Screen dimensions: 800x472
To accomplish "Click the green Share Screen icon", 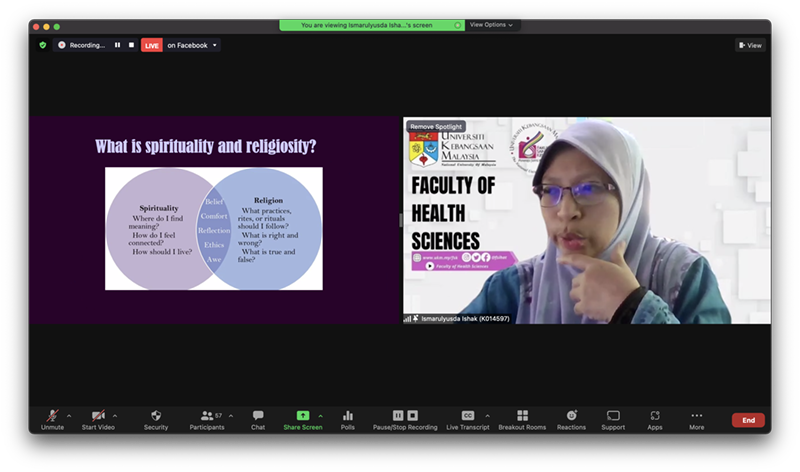I will (302, 416).
